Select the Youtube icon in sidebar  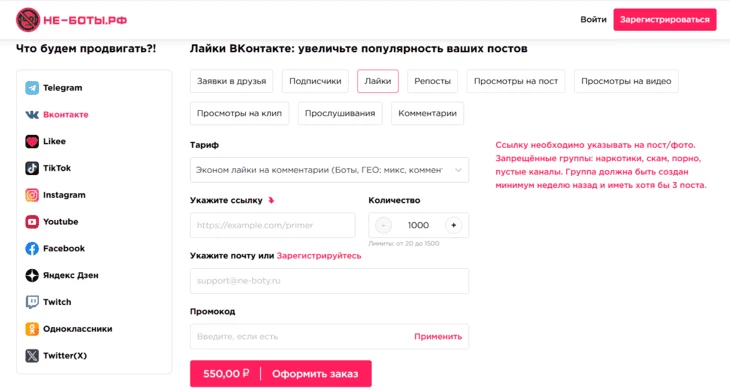point(32,222)
